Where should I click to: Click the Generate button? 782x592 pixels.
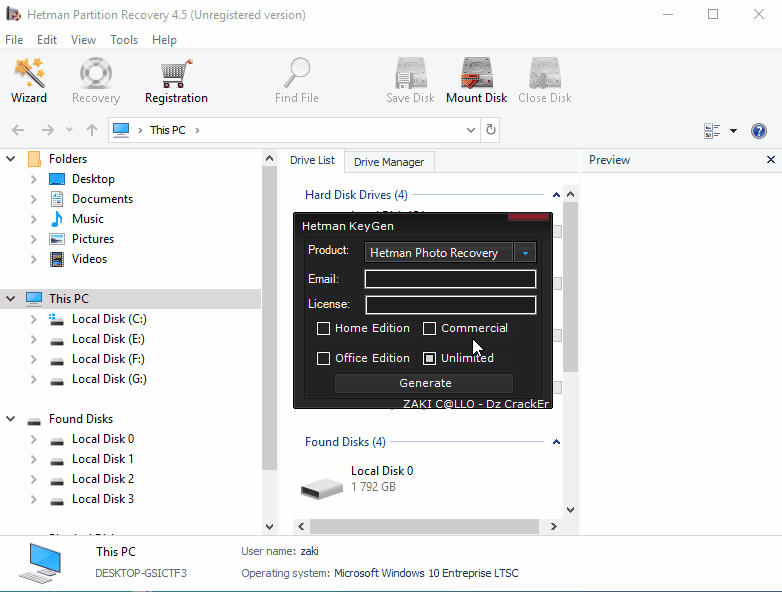[424, 383]
